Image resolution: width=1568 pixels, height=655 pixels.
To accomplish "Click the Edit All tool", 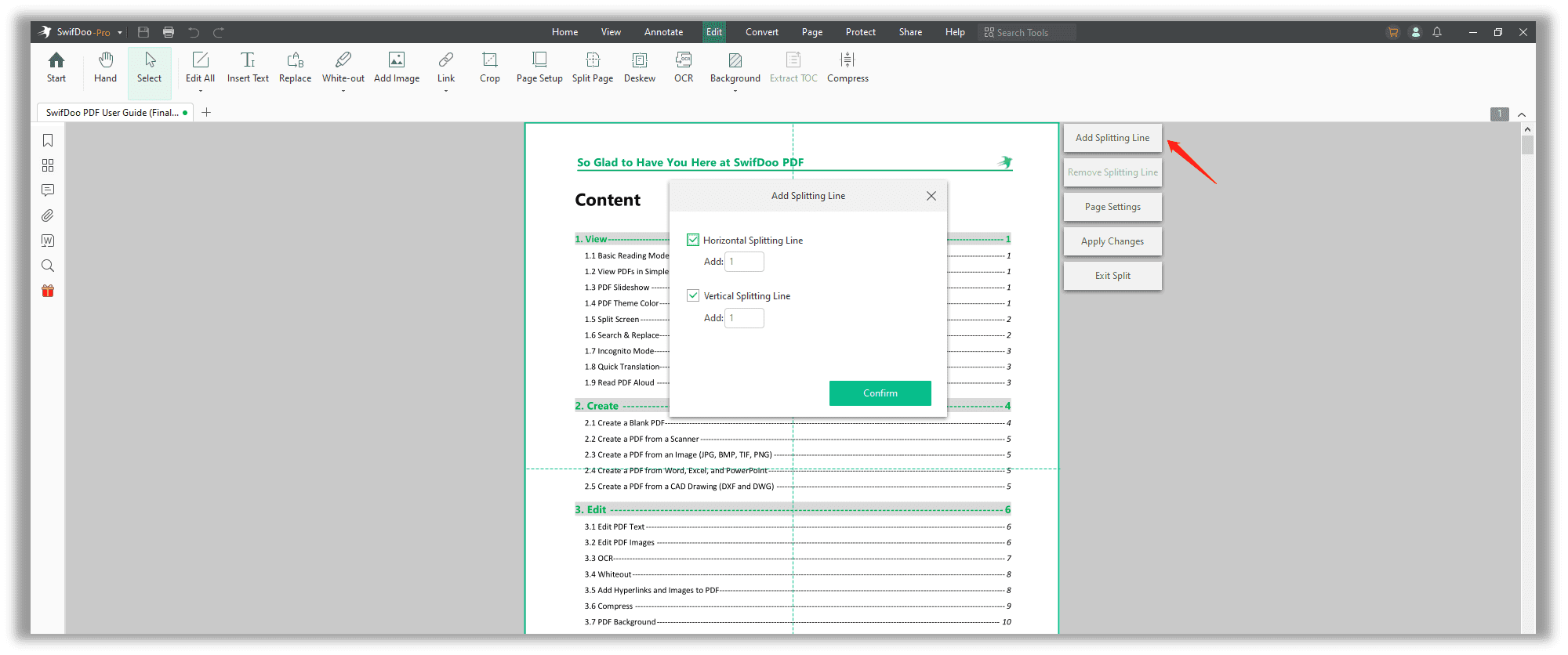I will click(x=200, y=67).
